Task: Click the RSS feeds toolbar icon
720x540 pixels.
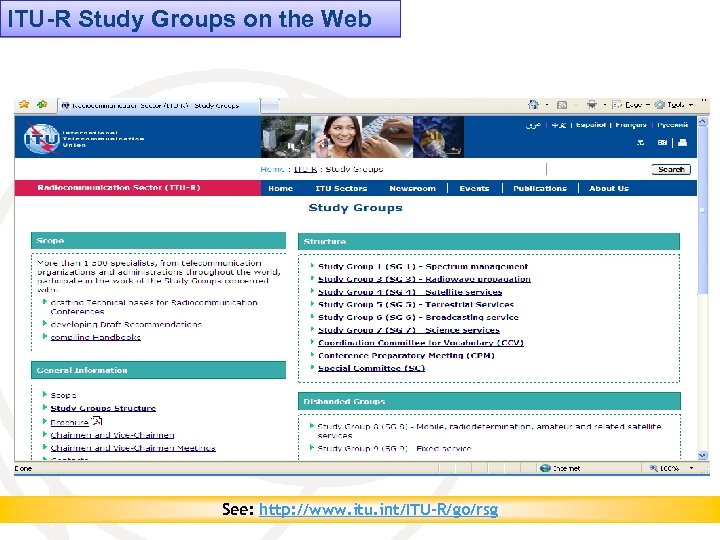Action: 562,105
